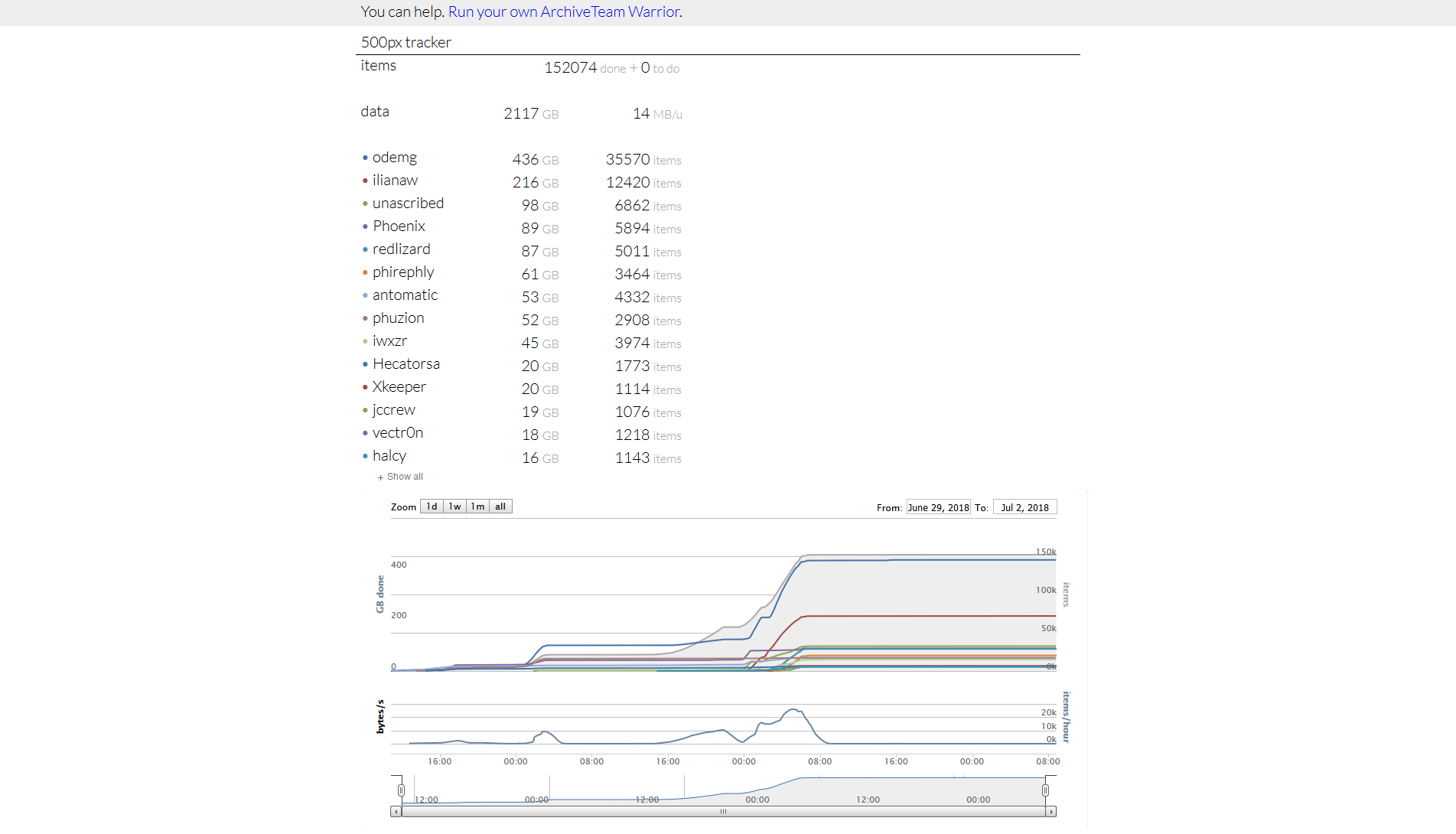Image resolution: width=1456 pixels, height=834 pixels.
Task: Click the 14 MB/u value
Action: (x=657, y=114)
